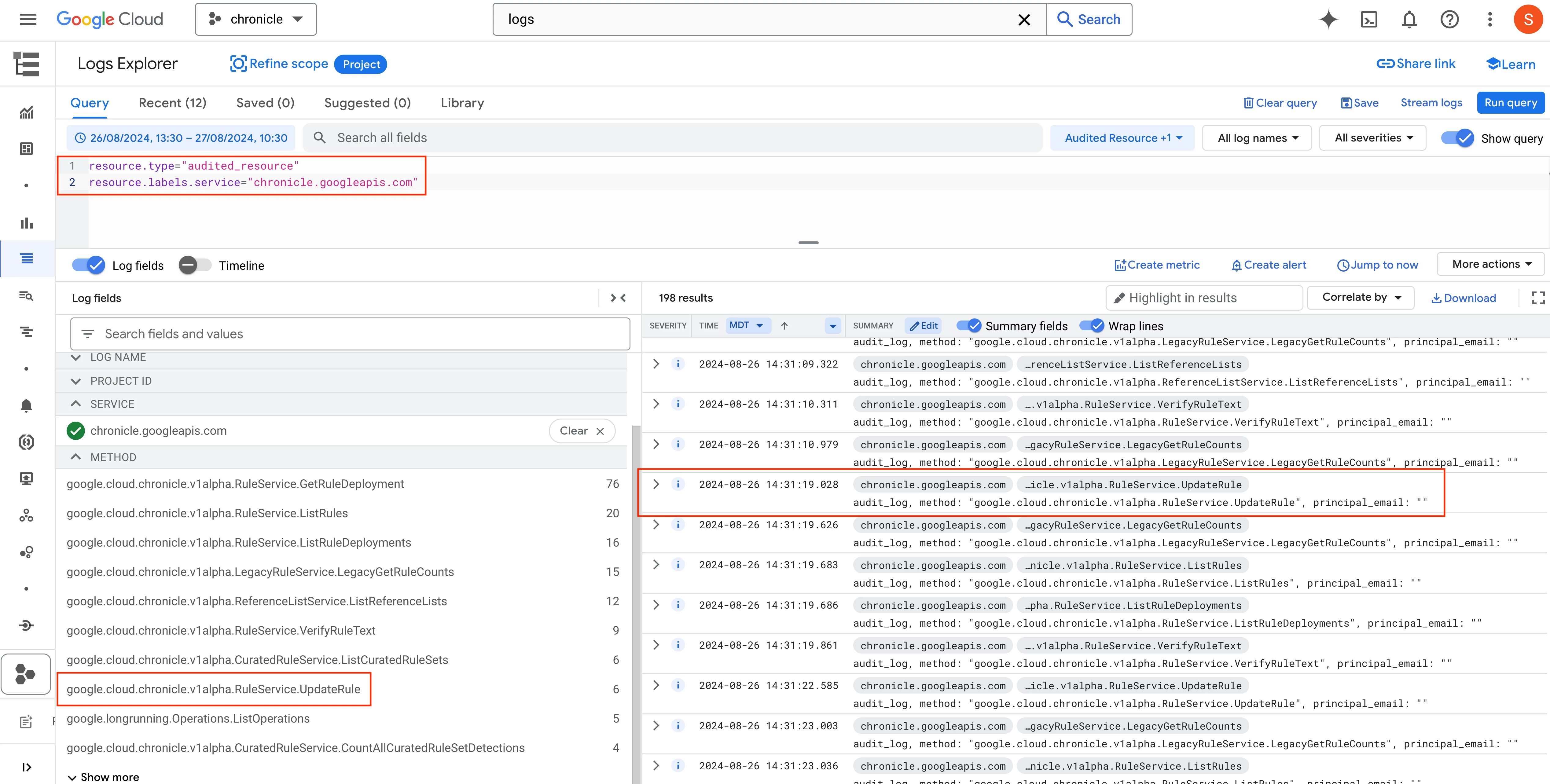Switch to the Query tab
Viewport: 1550px width, 784px height.
pyautogui.click(x=90, y=103)
